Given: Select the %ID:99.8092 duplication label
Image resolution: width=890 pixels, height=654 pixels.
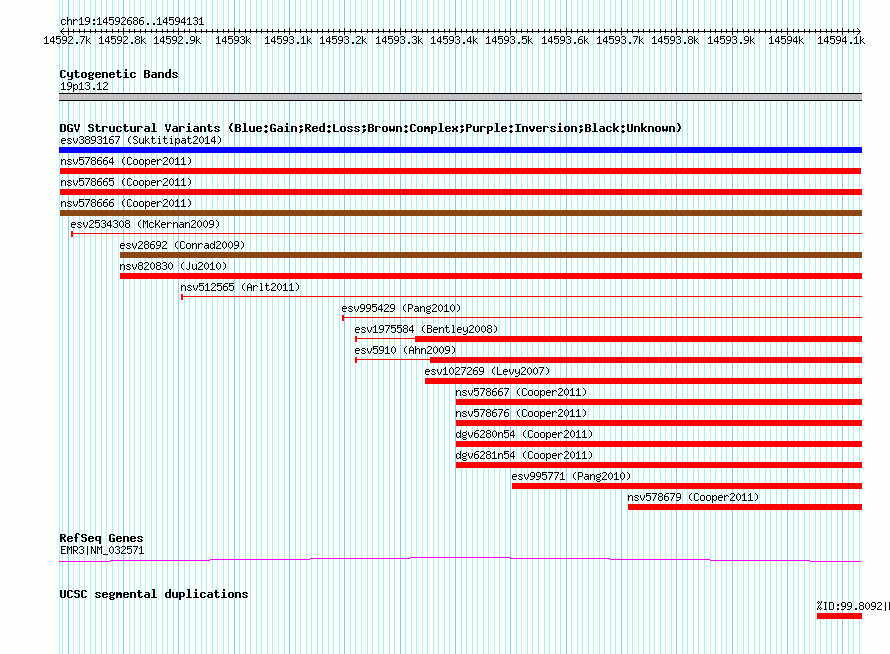Looking at the screenshot, I should tap(853, 606).
